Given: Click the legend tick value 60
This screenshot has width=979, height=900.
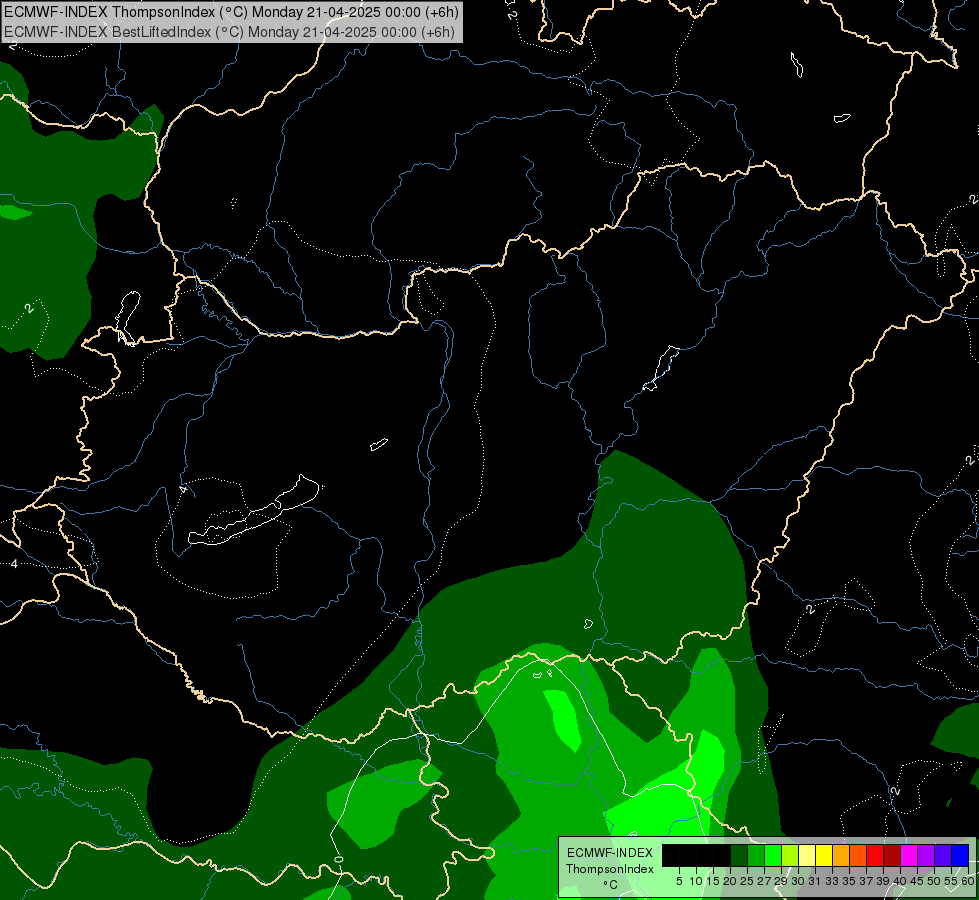Looking at the screenshot, I should tap(968, 881).
